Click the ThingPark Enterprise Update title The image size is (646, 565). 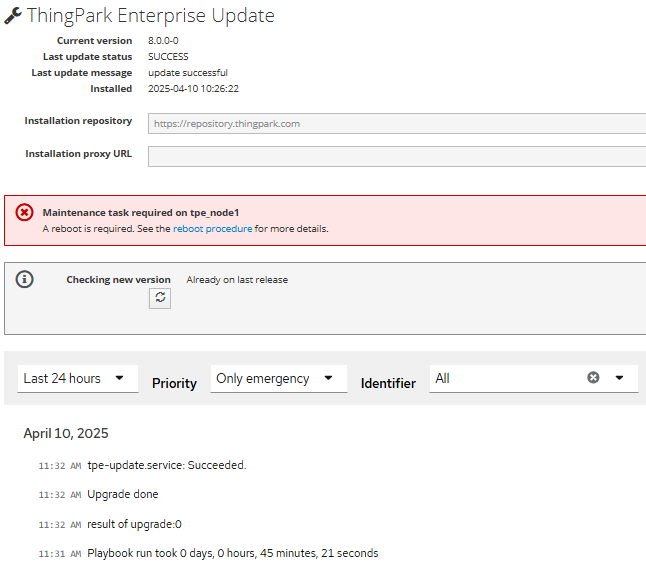point(150,16)
